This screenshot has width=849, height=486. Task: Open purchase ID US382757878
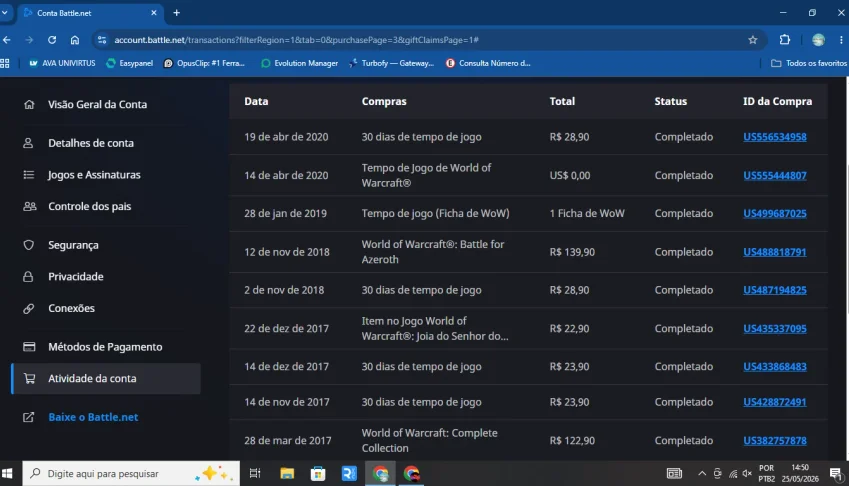click(775, 441)
